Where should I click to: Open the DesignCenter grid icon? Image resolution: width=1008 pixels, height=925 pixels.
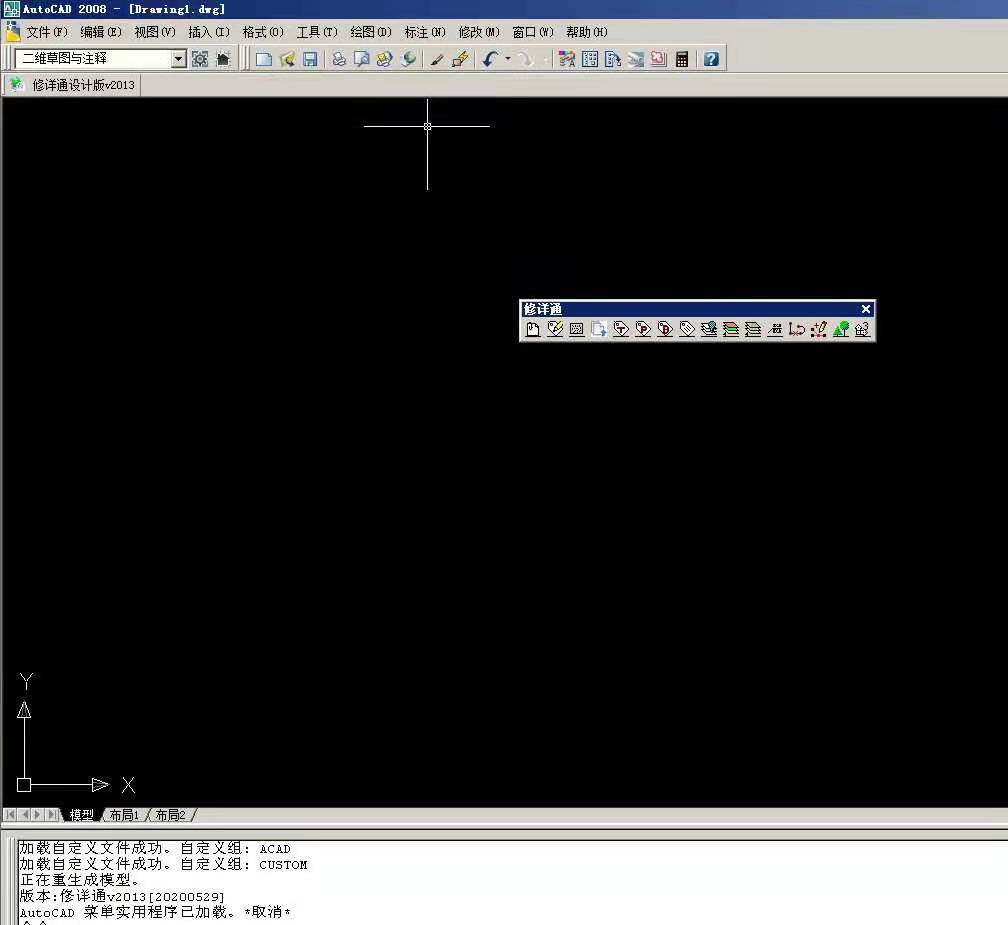coord(590,59)
